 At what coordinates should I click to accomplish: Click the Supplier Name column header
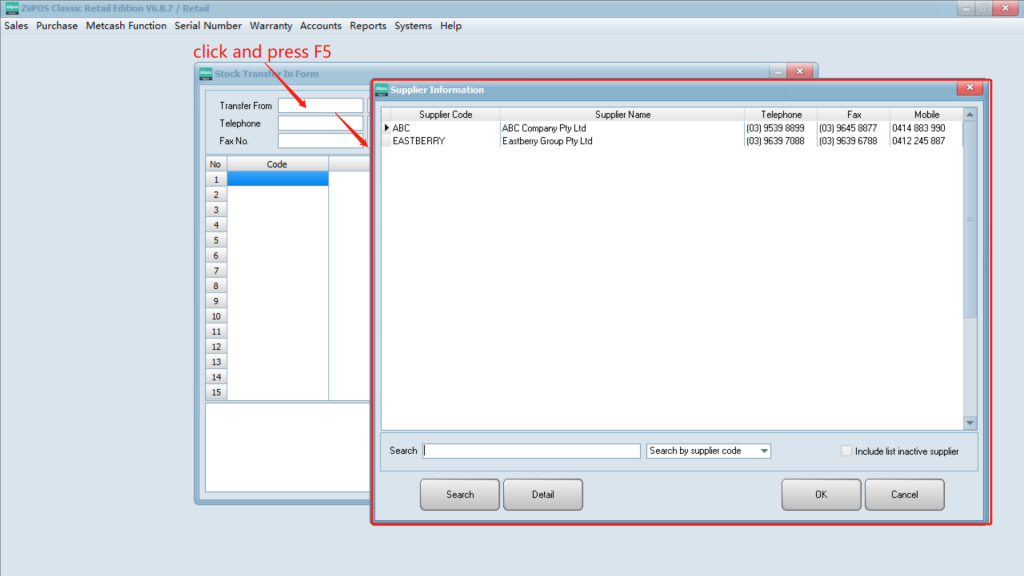pyautogui.click(x=622, y=115)
